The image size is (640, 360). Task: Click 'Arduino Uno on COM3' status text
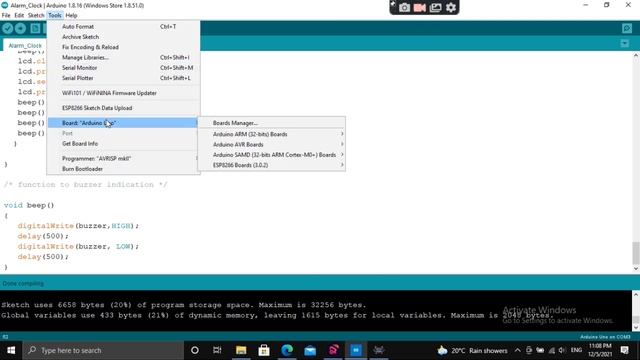605,337
